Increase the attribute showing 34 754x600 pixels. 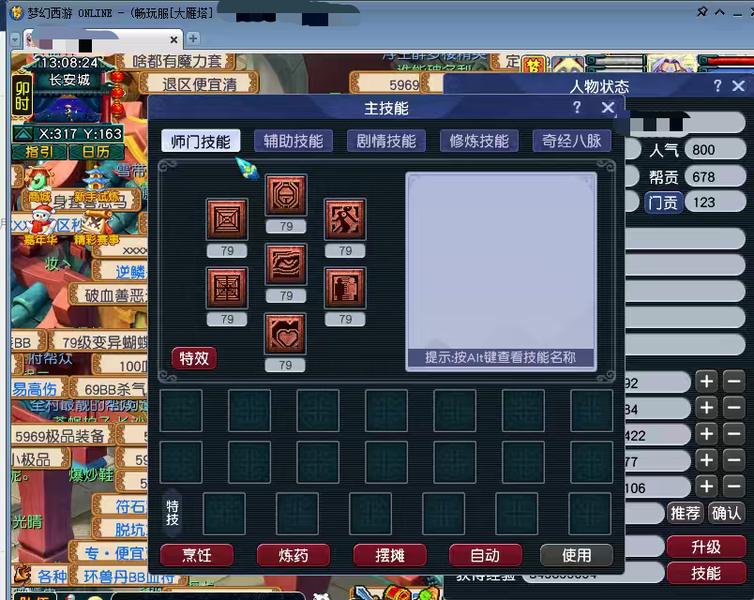pyautogui.click(x=706, y=408)
